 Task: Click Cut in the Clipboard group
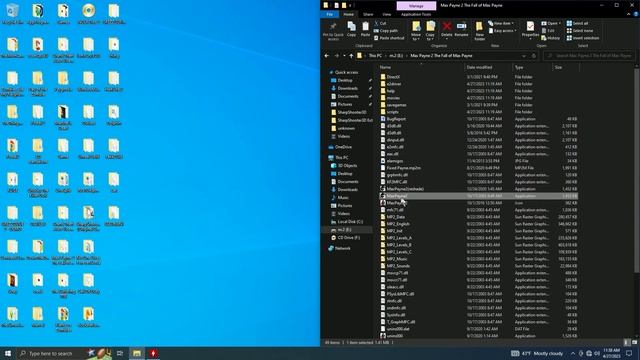click(x=380, y=23)
